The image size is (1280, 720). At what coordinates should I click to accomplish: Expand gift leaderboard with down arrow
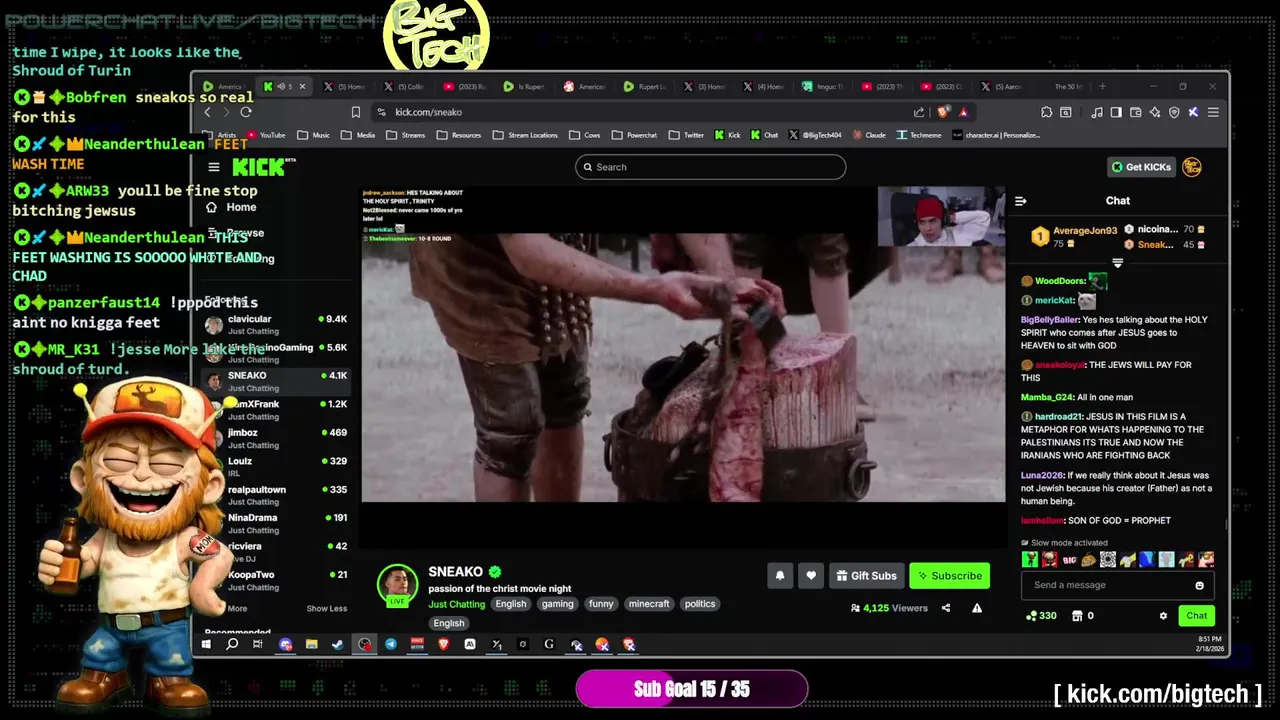(x=1117, y=264)
